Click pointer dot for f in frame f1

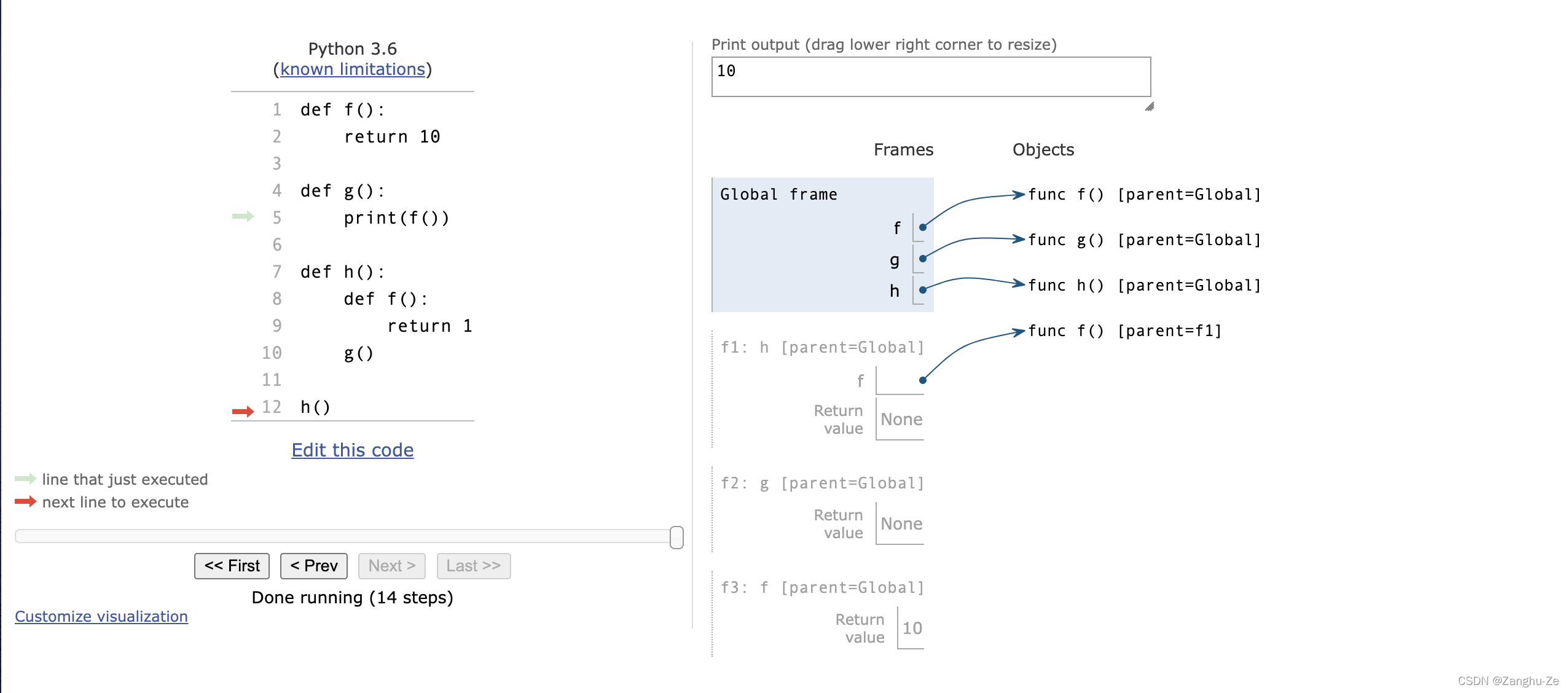tap(922, 380)
